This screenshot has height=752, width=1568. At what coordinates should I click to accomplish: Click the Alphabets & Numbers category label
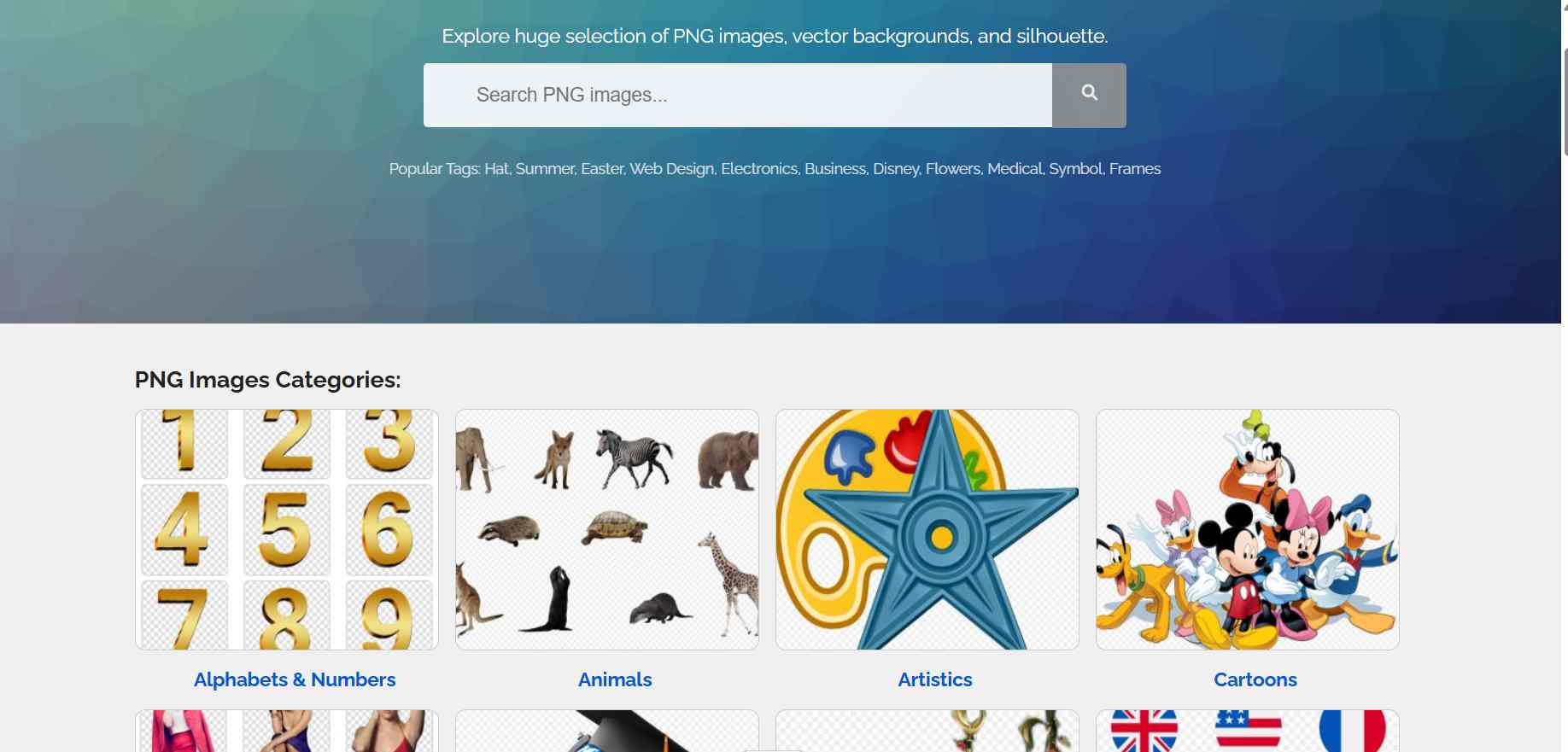point(295,679)
